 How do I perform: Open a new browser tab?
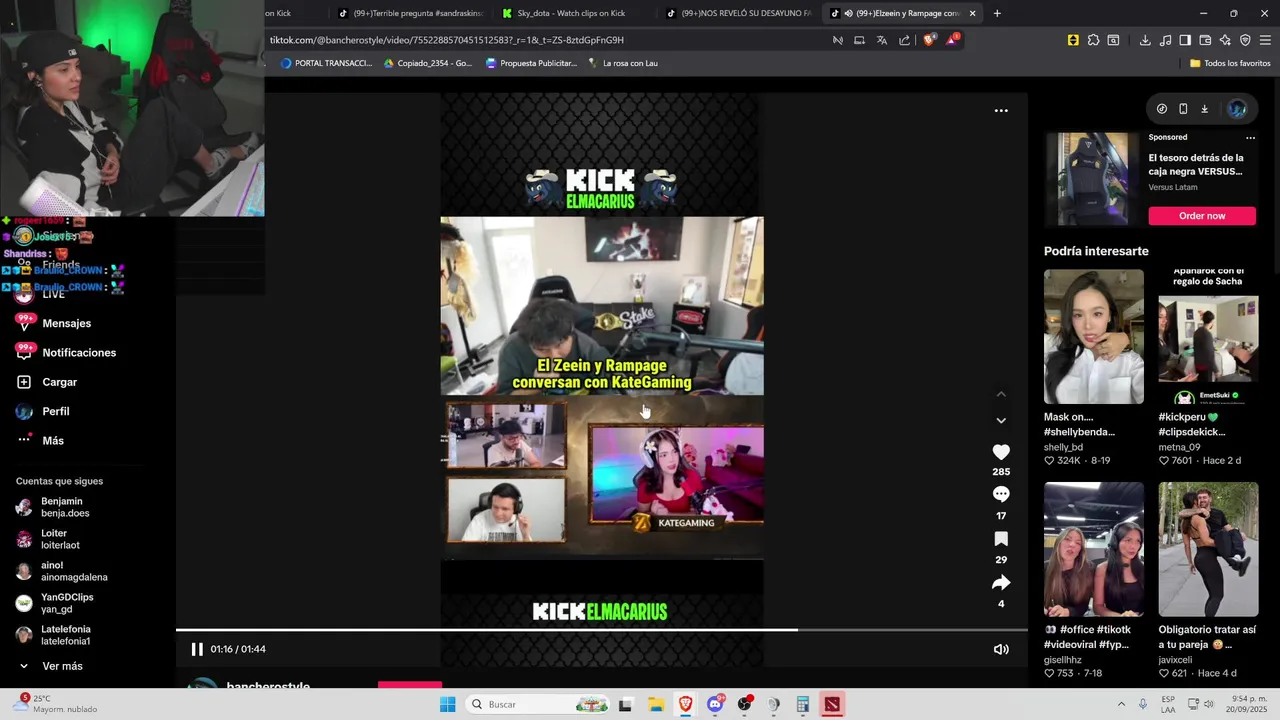[x=997, y=13]
